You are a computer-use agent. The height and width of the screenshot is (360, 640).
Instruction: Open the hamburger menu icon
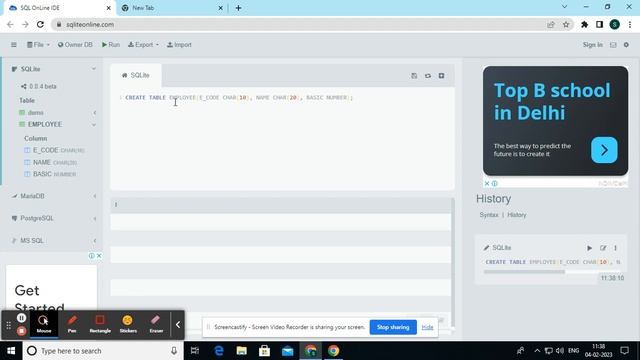pyautogui.click(x=14, y=44)
